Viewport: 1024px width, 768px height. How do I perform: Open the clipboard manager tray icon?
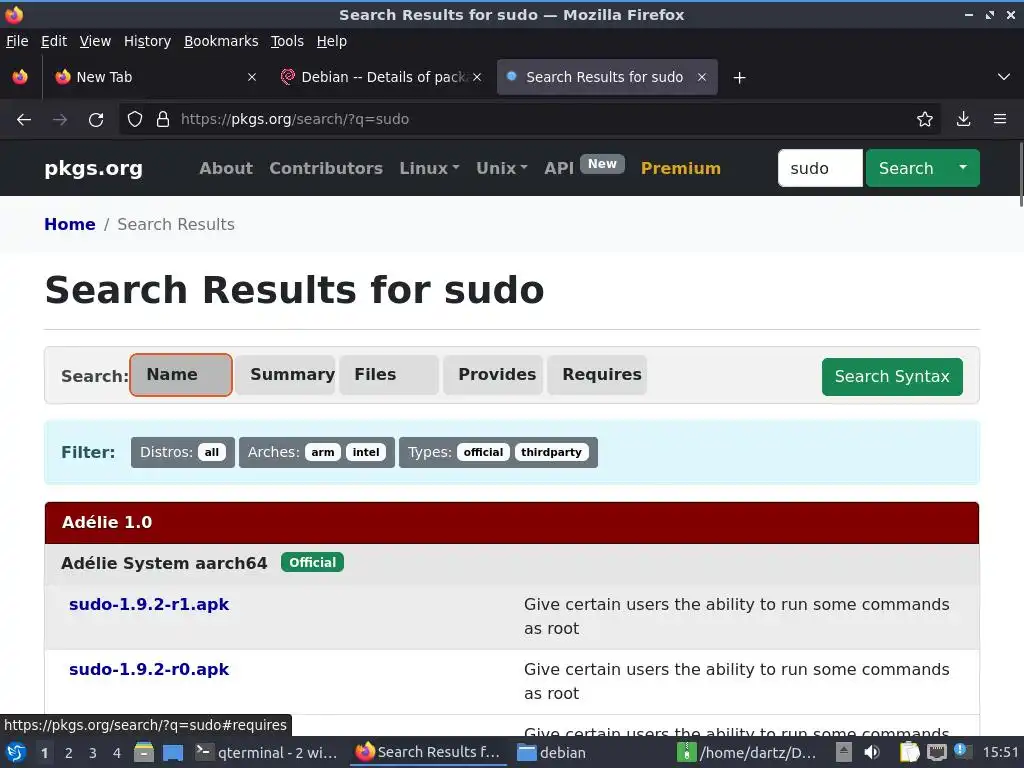pos(909,753)
